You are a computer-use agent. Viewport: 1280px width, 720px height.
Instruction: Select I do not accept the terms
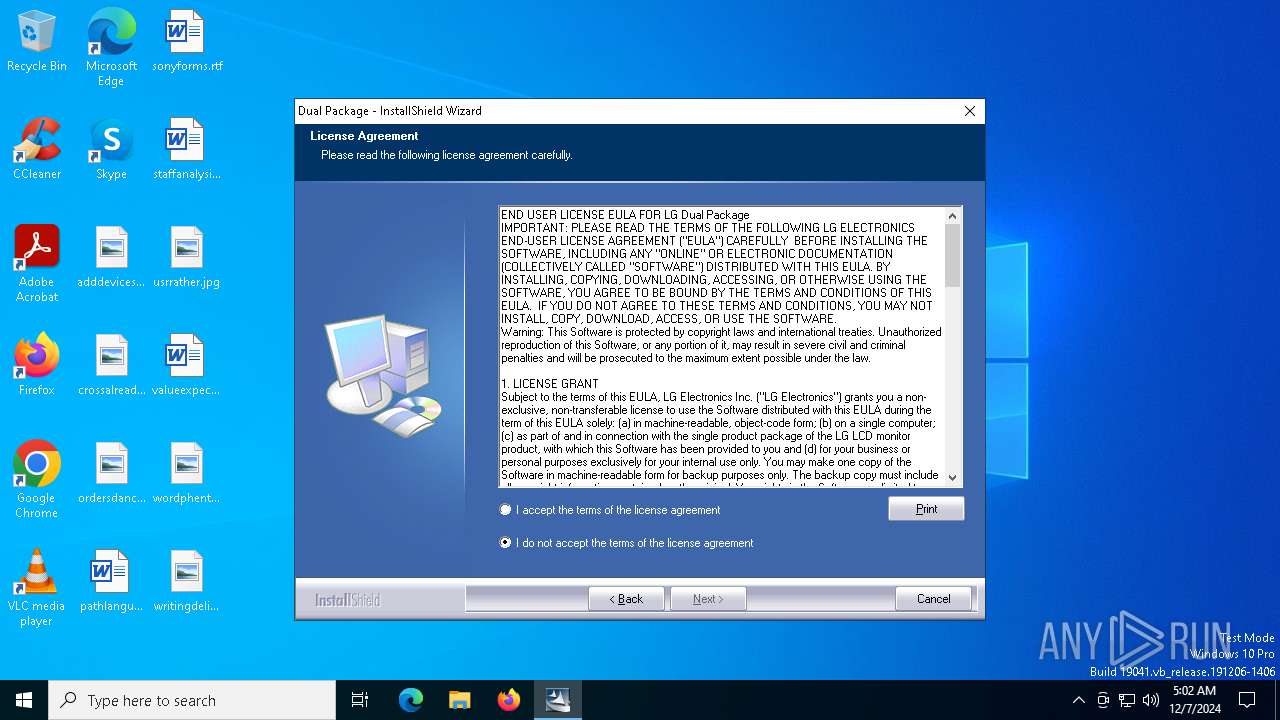627,543
